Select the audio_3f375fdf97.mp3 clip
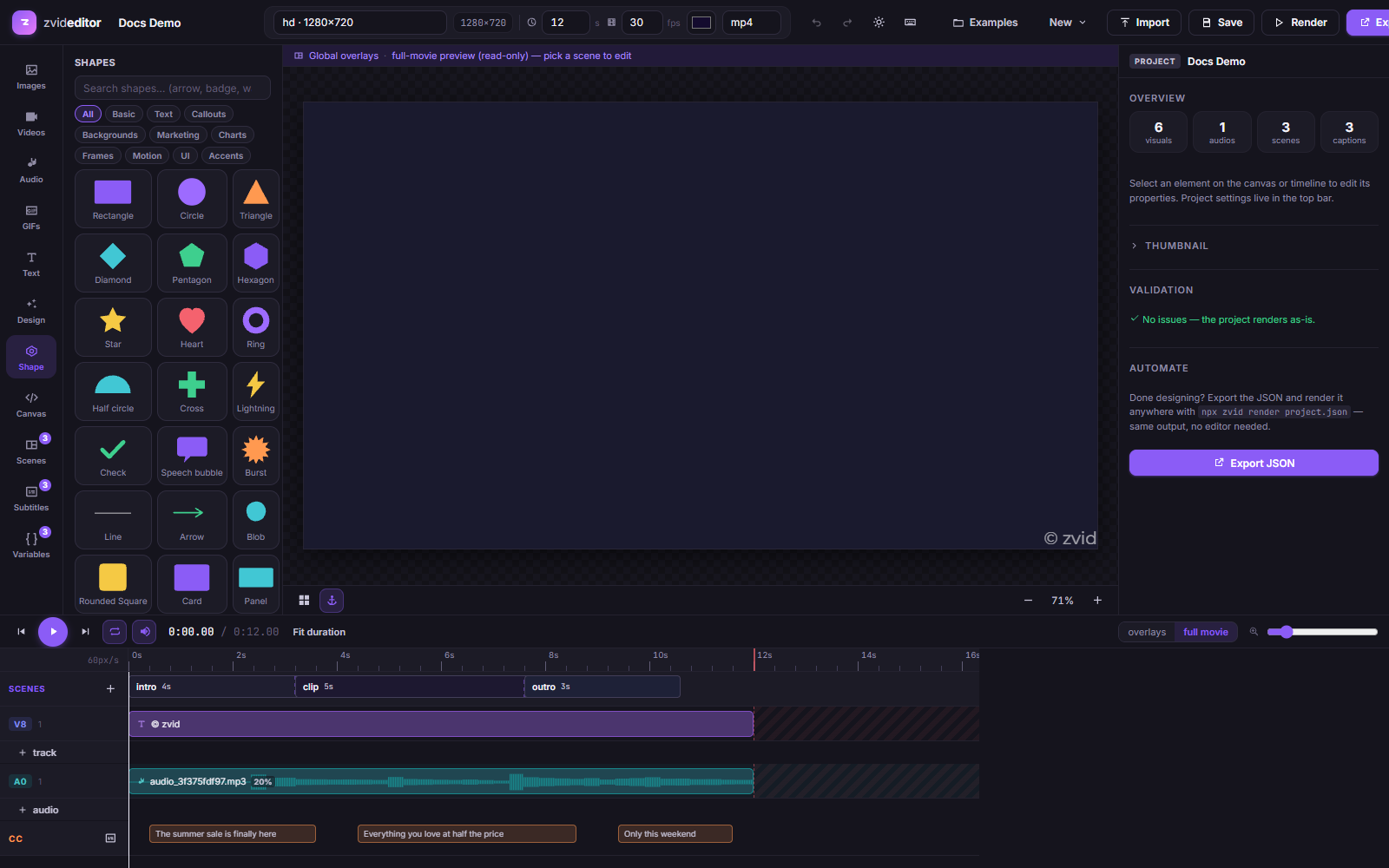The width and height of the screenshot is (1389, 868). pos(441,781)
